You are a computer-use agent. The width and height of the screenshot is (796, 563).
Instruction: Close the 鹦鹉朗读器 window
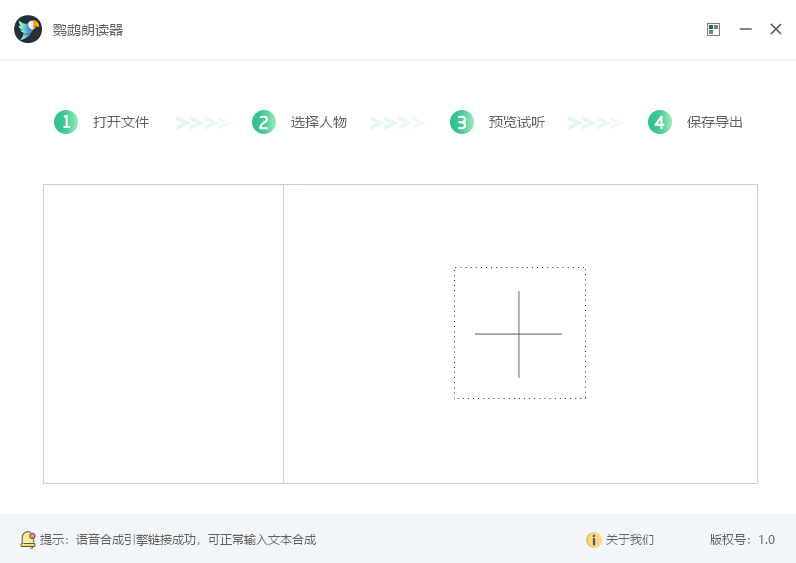(775, 29)
